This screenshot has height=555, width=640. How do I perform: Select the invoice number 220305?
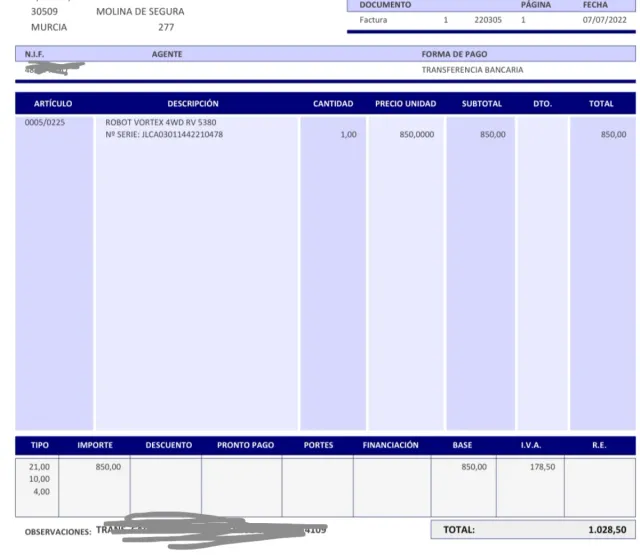489,20
